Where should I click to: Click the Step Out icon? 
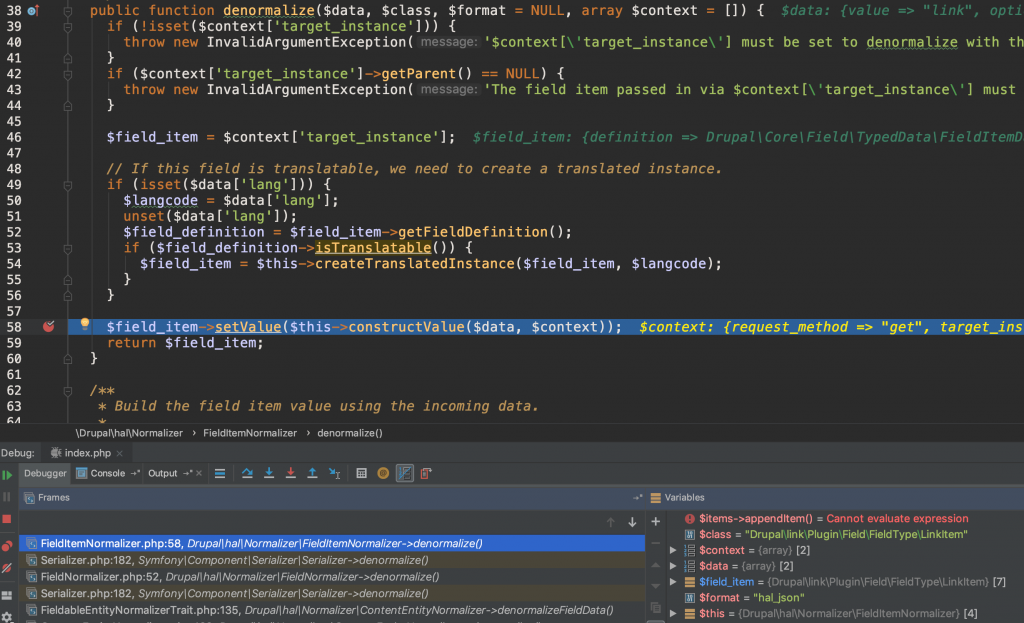[311, 473]
